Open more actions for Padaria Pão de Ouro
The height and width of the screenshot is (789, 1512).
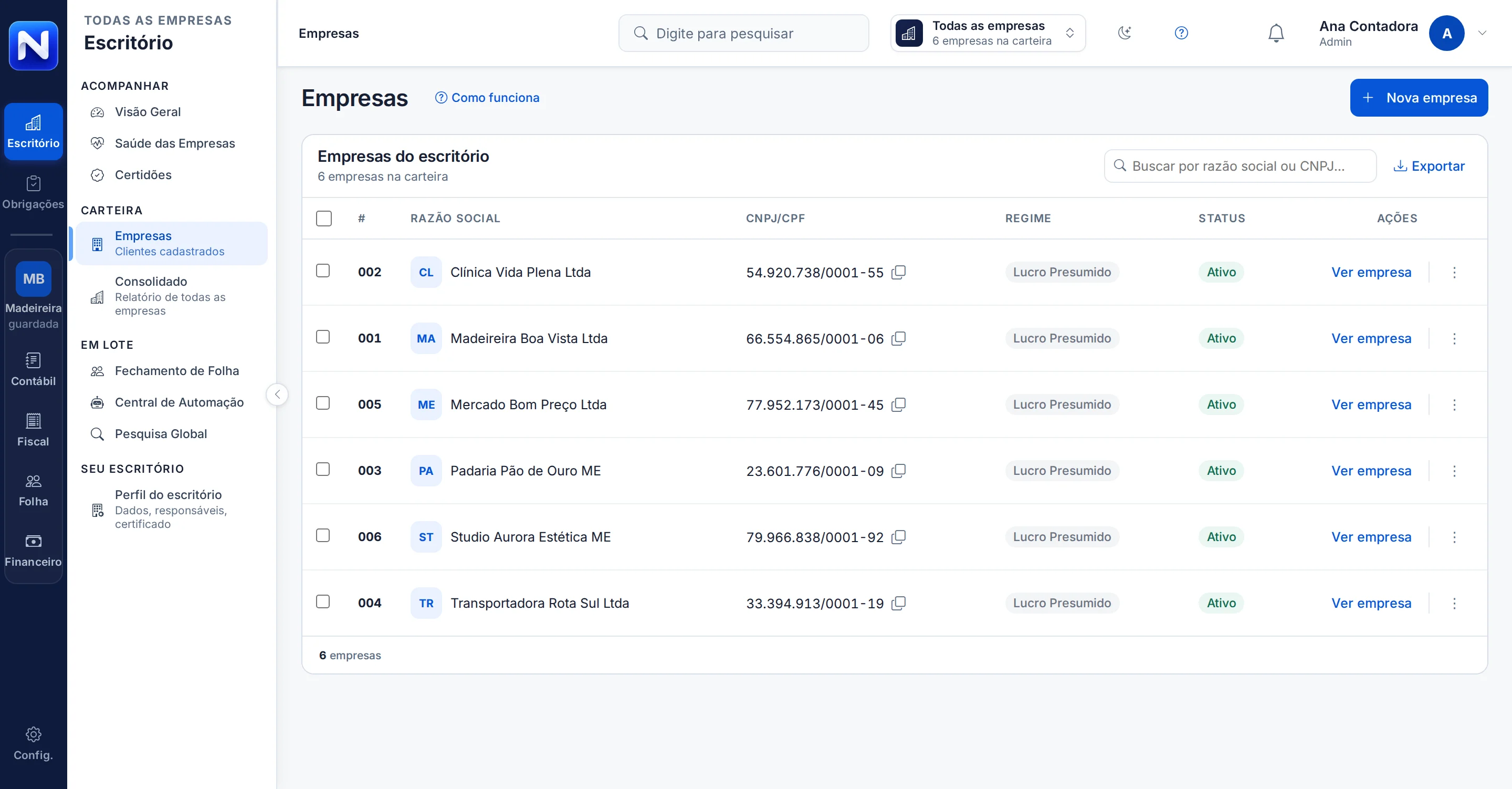click(1454, 471)
